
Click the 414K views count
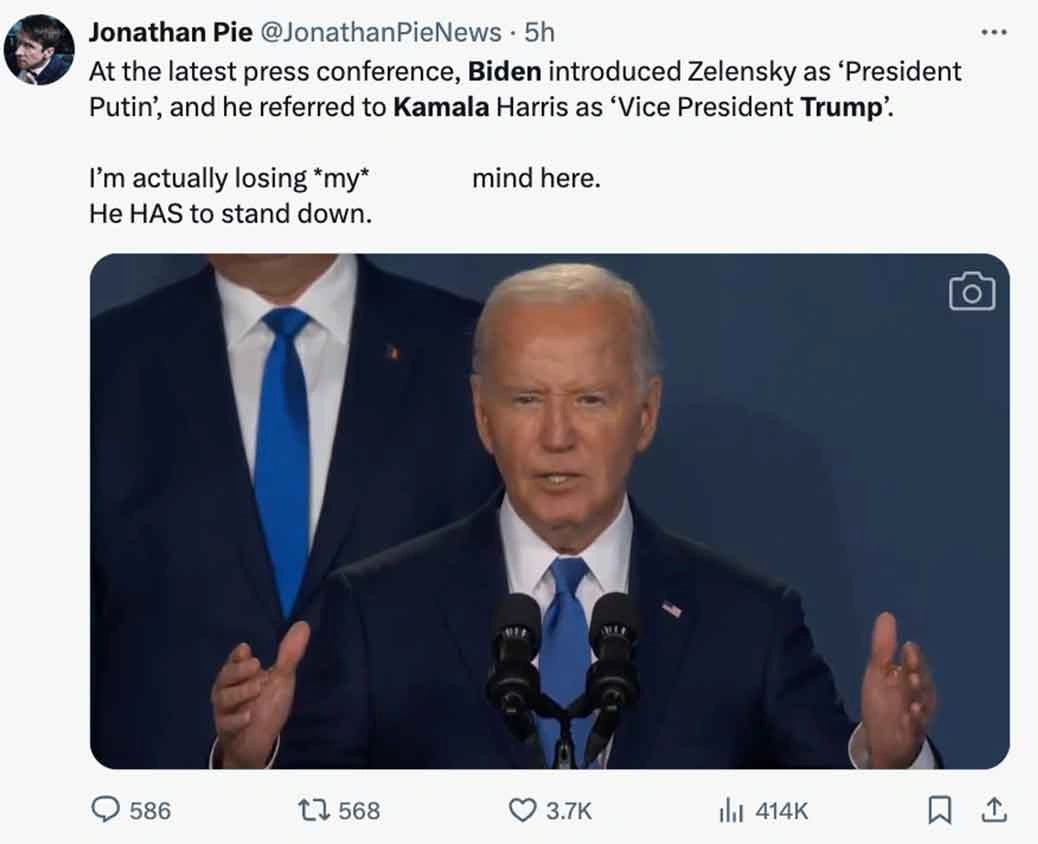click(x=781, y=810)
